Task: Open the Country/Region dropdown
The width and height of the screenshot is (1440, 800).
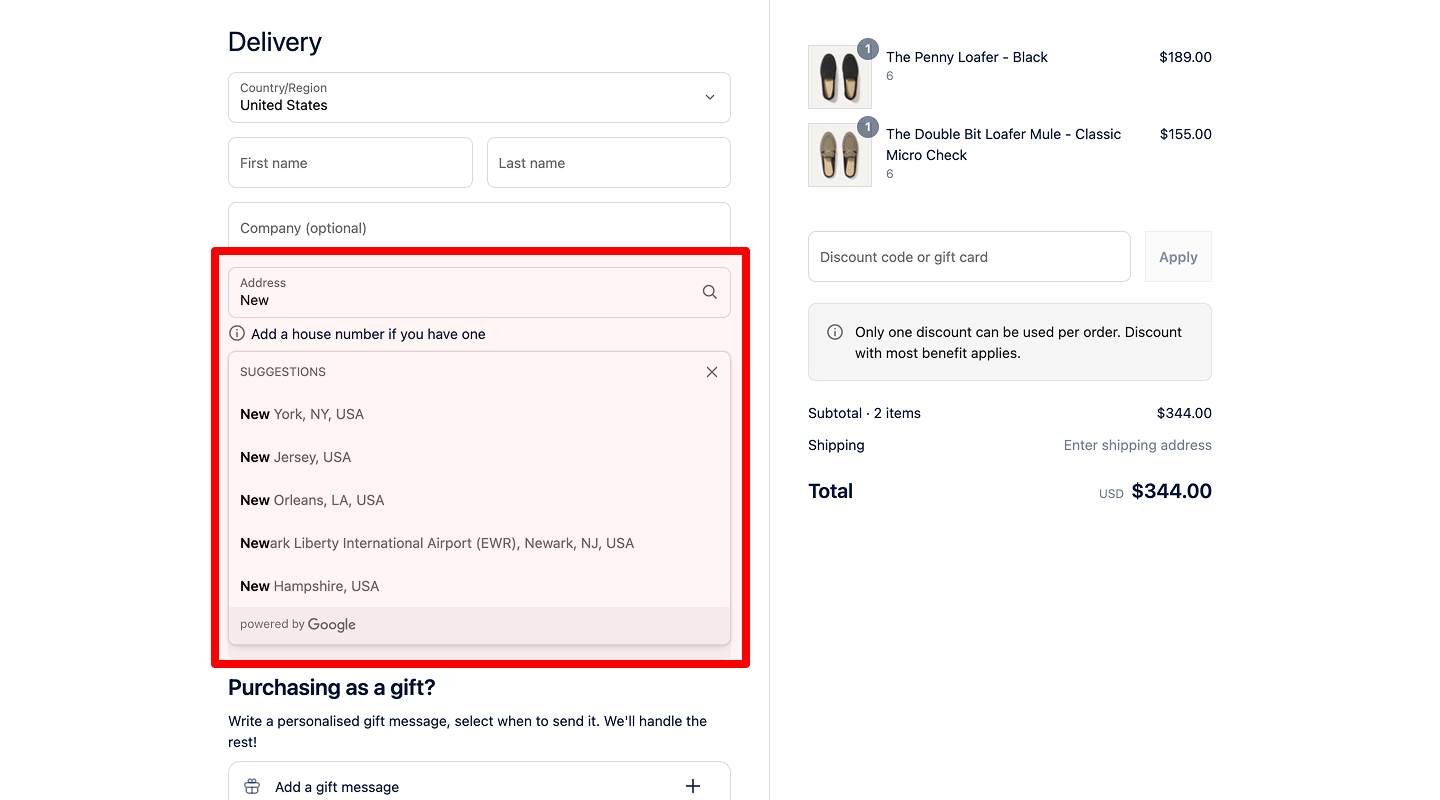Action: pos(479,97)
